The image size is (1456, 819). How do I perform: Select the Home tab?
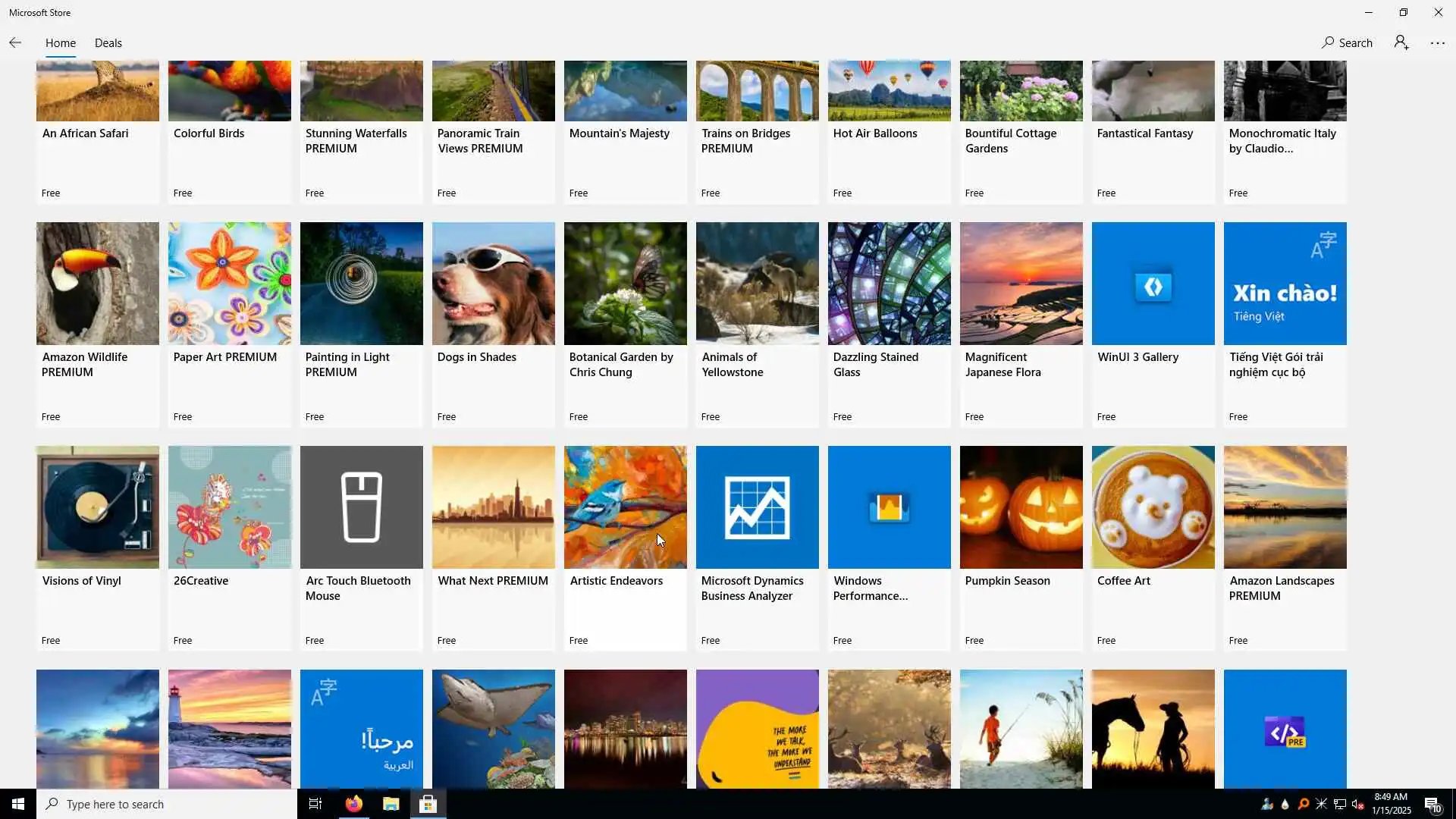pos(60,43)
